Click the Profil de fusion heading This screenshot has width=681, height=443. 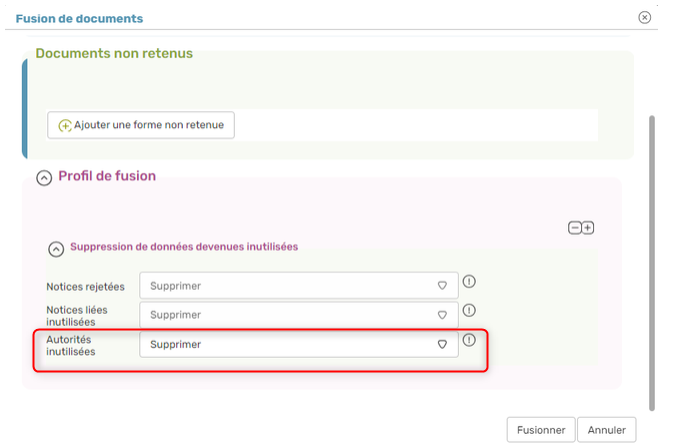[107, 176]
